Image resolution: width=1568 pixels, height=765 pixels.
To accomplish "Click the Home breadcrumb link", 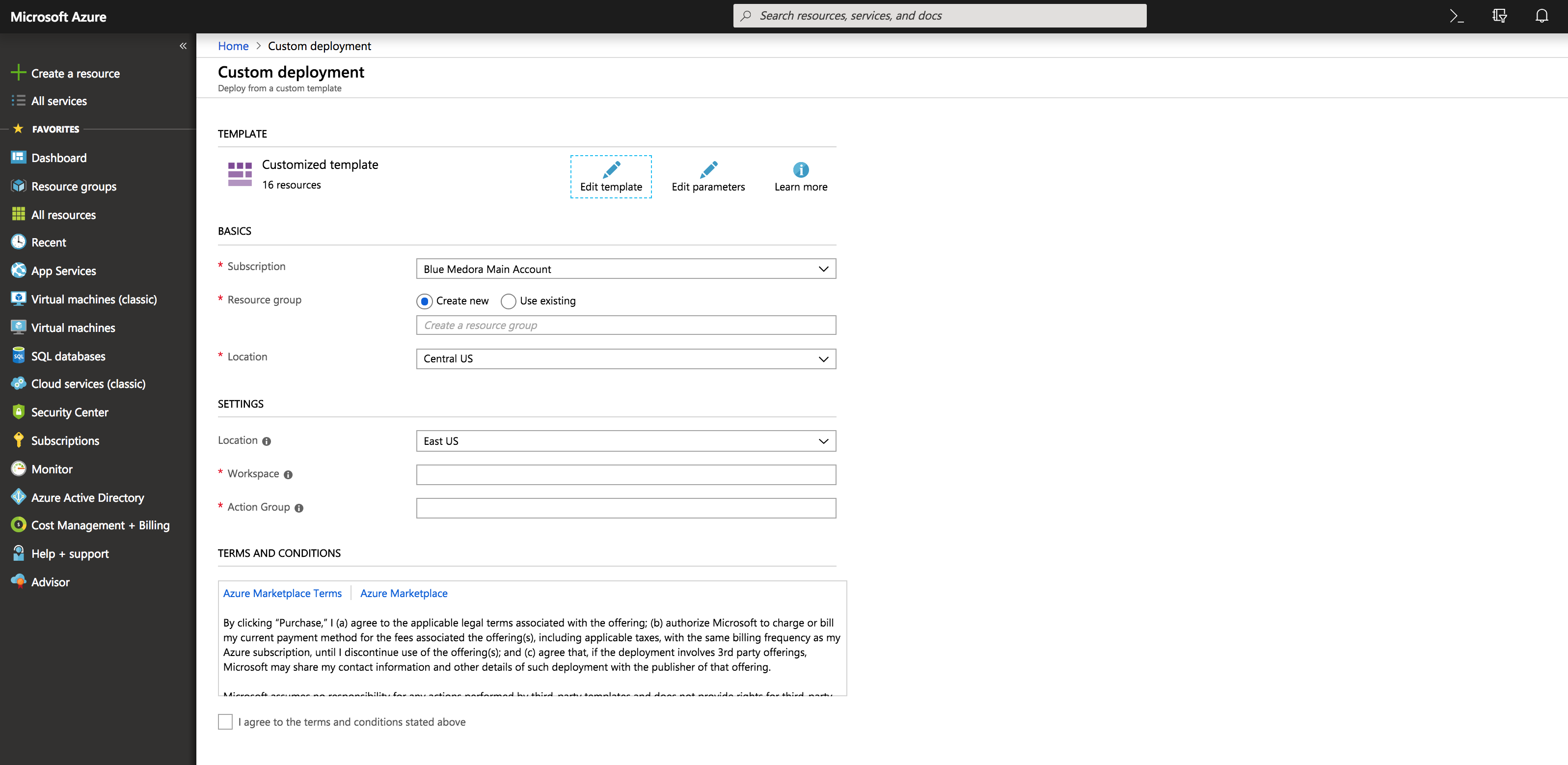I will coord(233,46).
